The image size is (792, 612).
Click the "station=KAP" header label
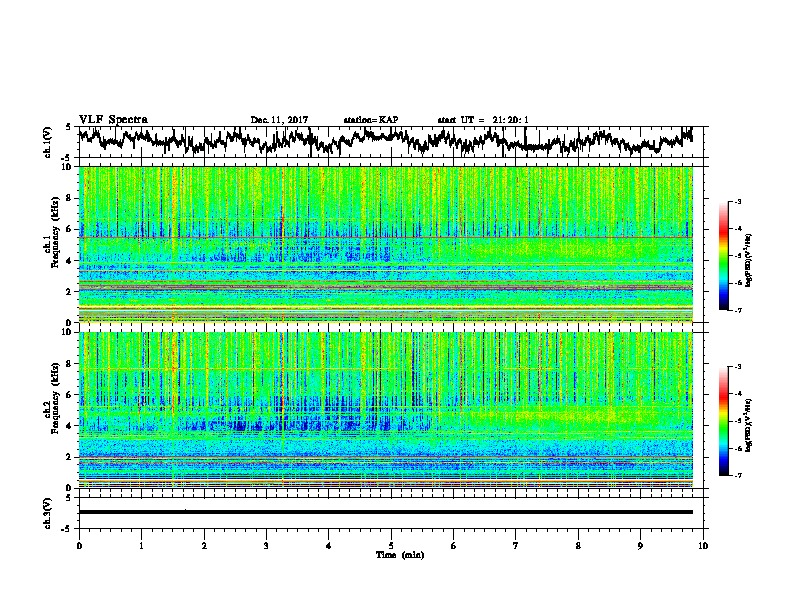[371, 120]
